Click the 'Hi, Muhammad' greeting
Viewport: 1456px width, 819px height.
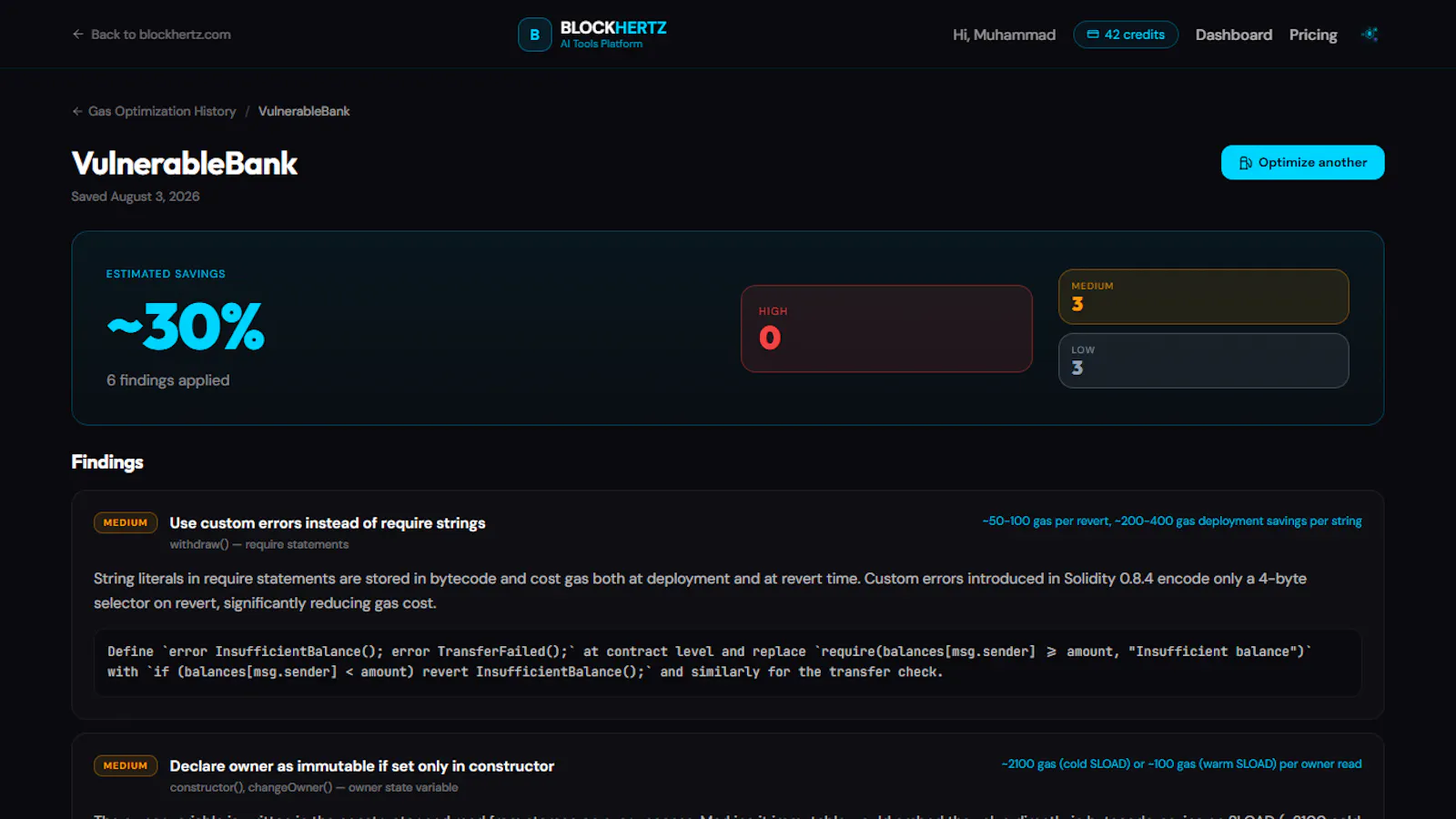1004,35
